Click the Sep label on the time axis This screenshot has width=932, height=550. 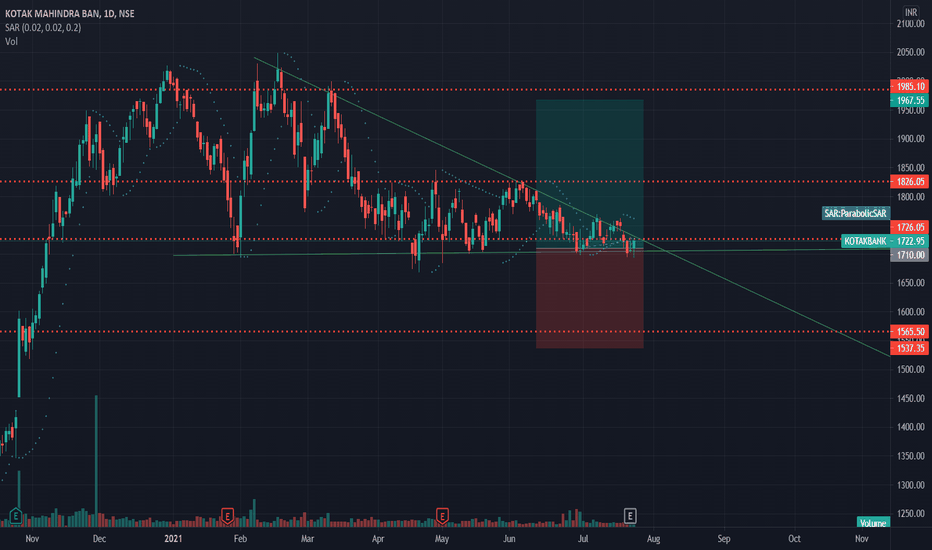click(723, 539)
